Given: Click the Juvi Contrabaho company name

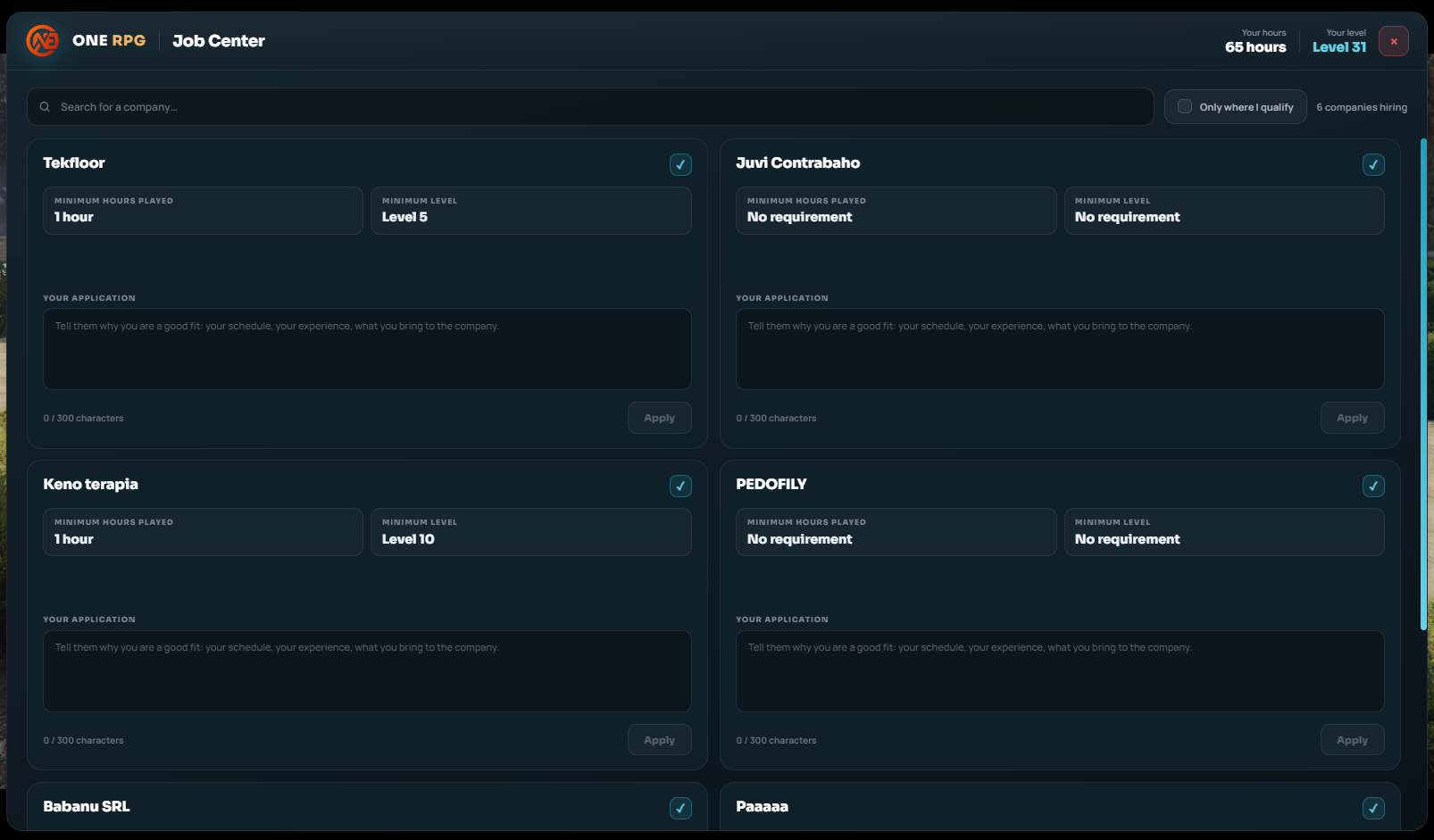Looking at the screenshot, I should (x=797, y=162).
